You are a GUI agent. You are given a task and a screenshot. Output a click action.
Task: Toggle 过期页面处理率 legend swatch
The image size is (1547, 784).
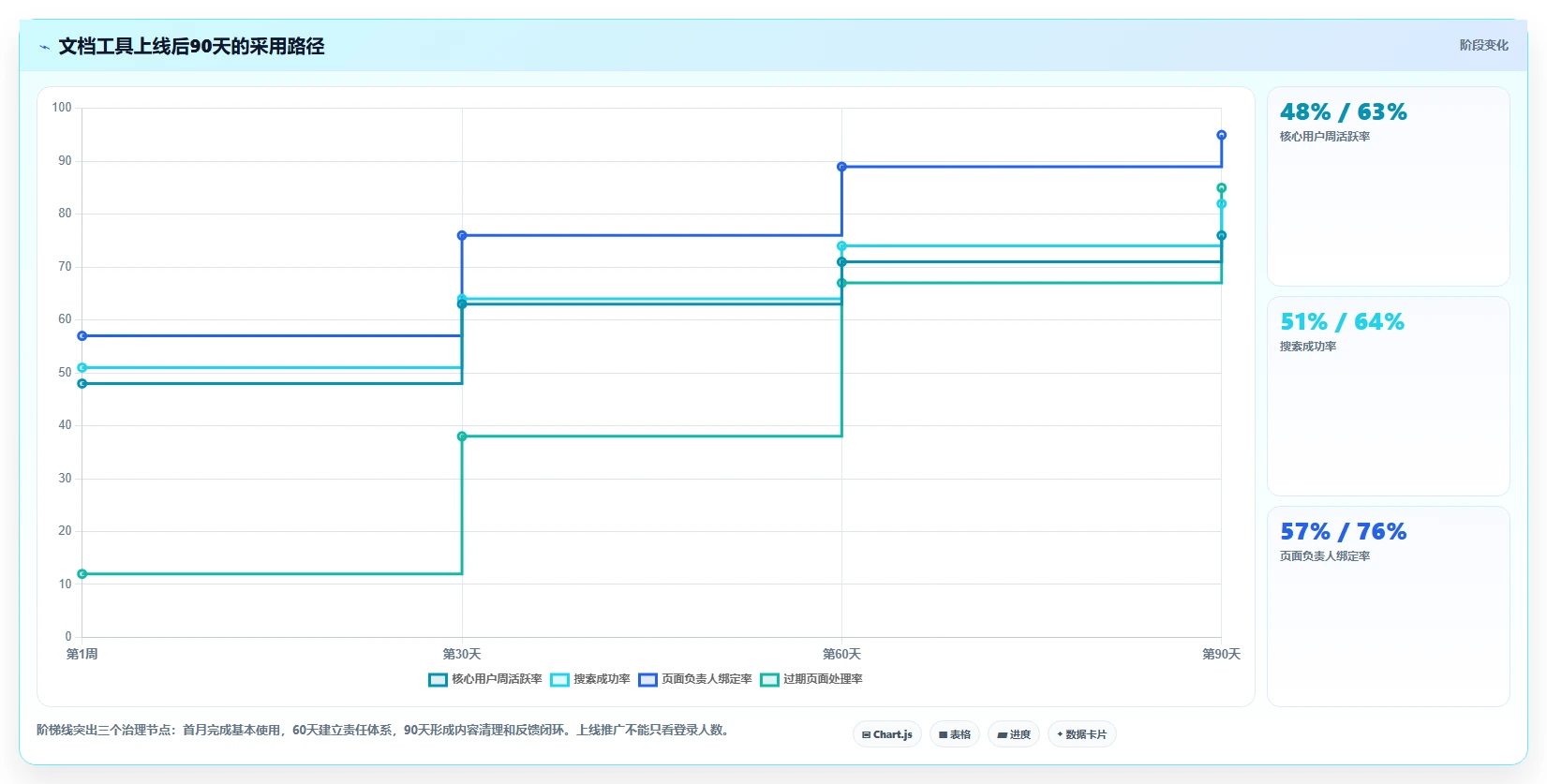click(769, 680)
